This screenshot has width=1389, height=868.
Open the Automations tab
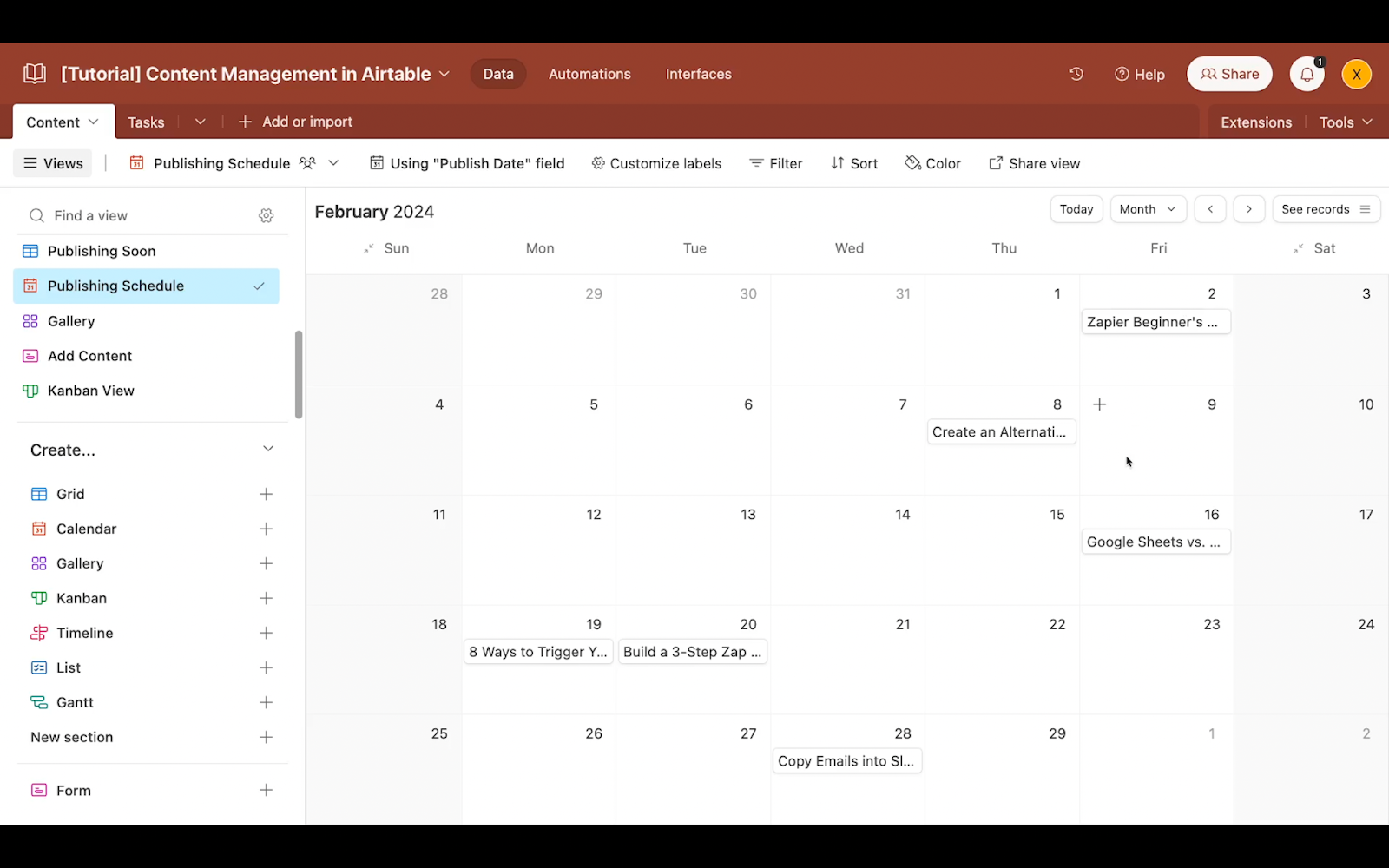[x=589, y=74]
